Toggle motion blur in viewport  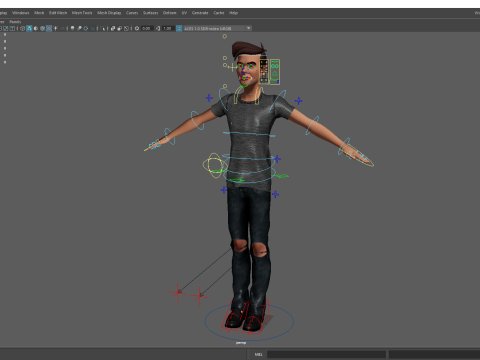click(x=79, y=28)
